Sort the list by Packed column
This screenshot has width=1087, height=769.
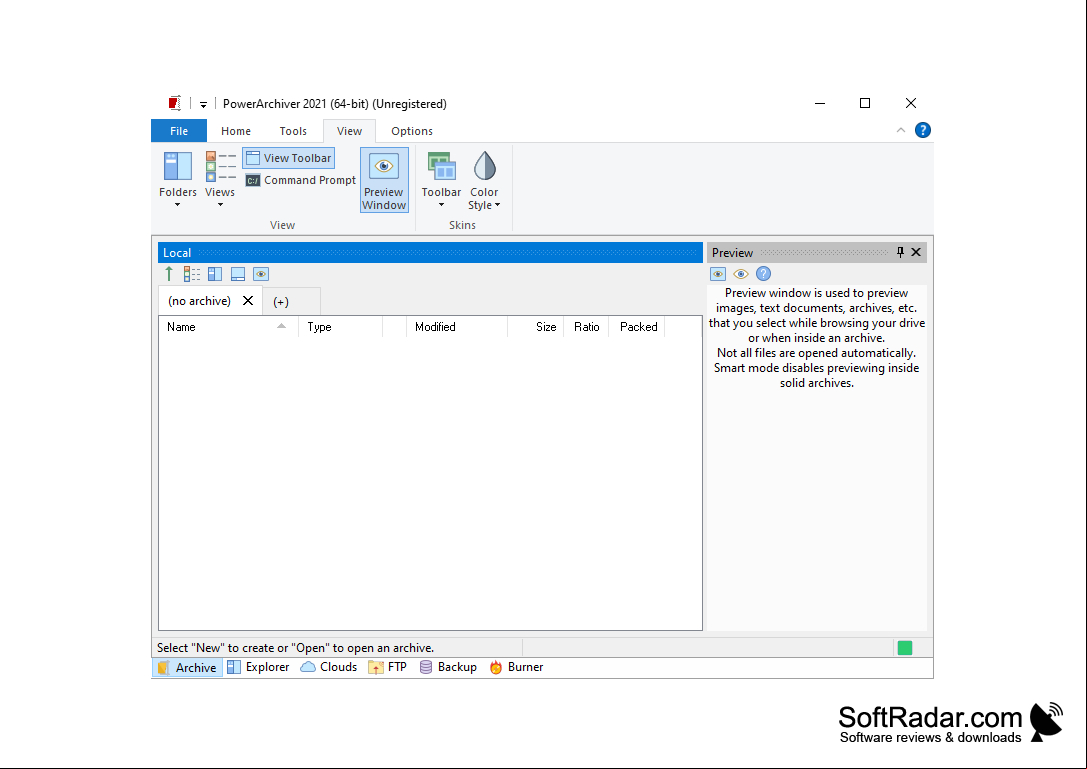(x=637, y=327)
